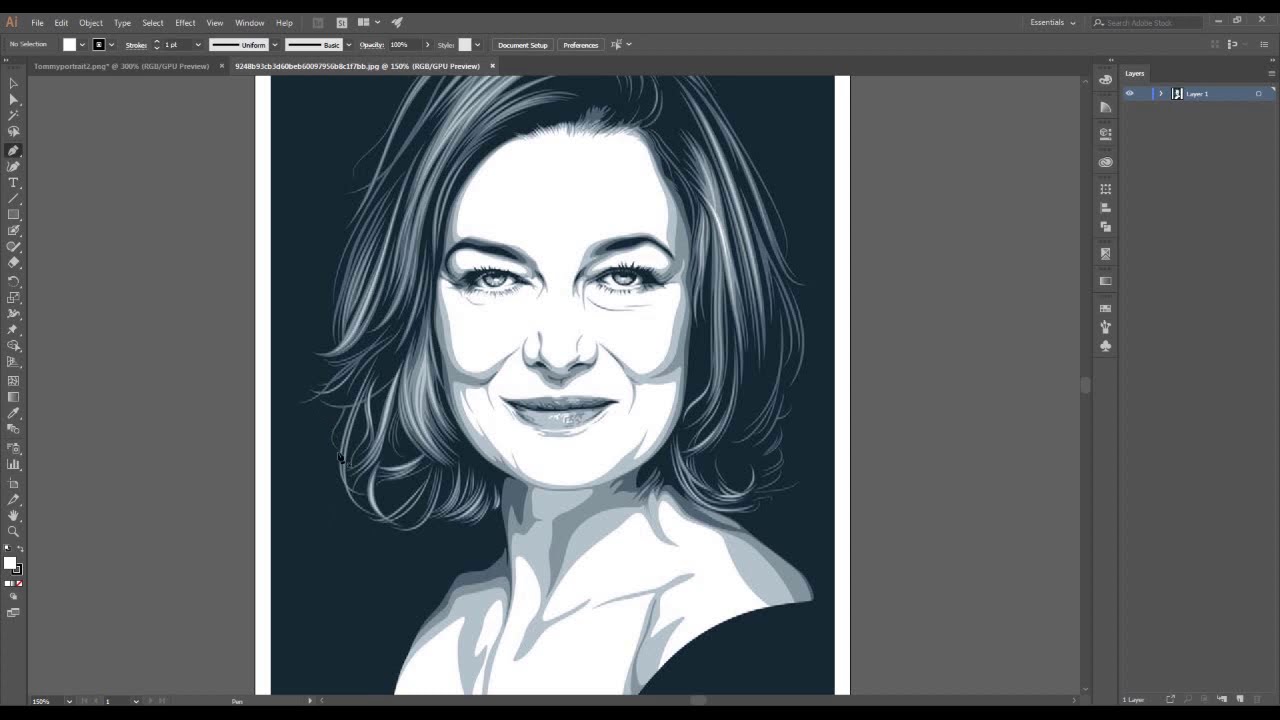Switch to Tommyportrait2.png document tab
The width and height of the screenshot is (1280, 720).
point(121,66)
